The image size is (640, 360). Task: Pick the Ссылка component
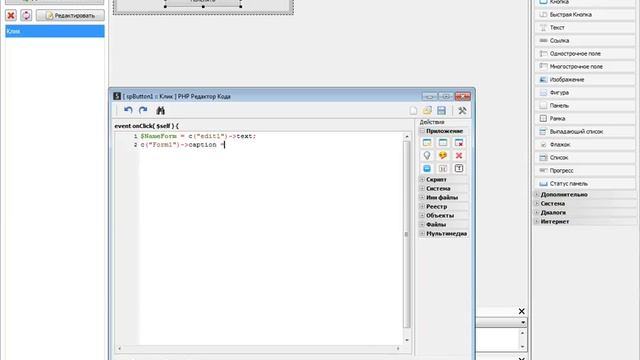(585, 41)
